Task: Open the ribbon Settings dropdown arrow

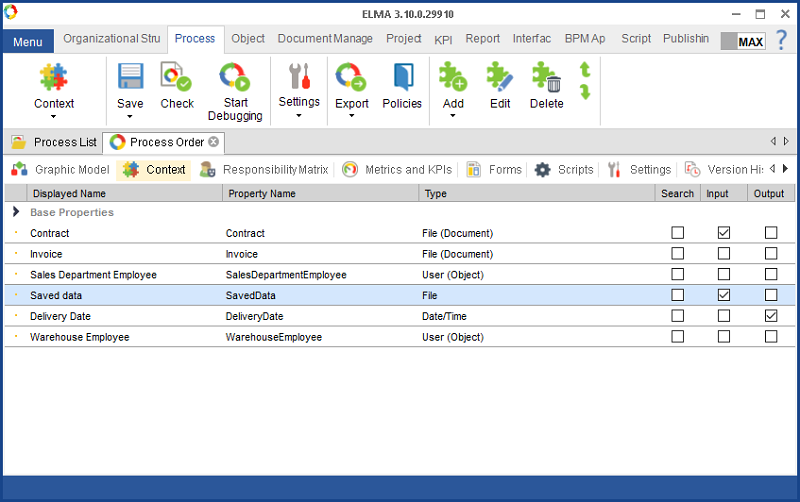Action: tap(299, 116)
